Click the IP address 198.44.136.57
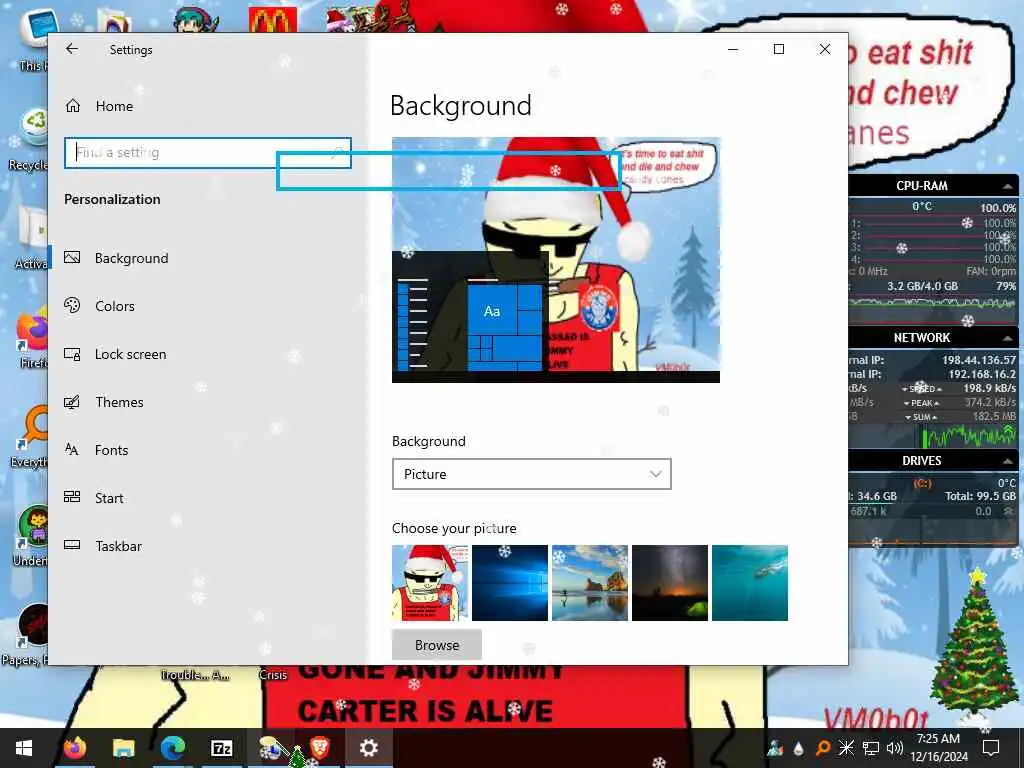Screen dimensions: 1024x768 click(x=979, y=360)
